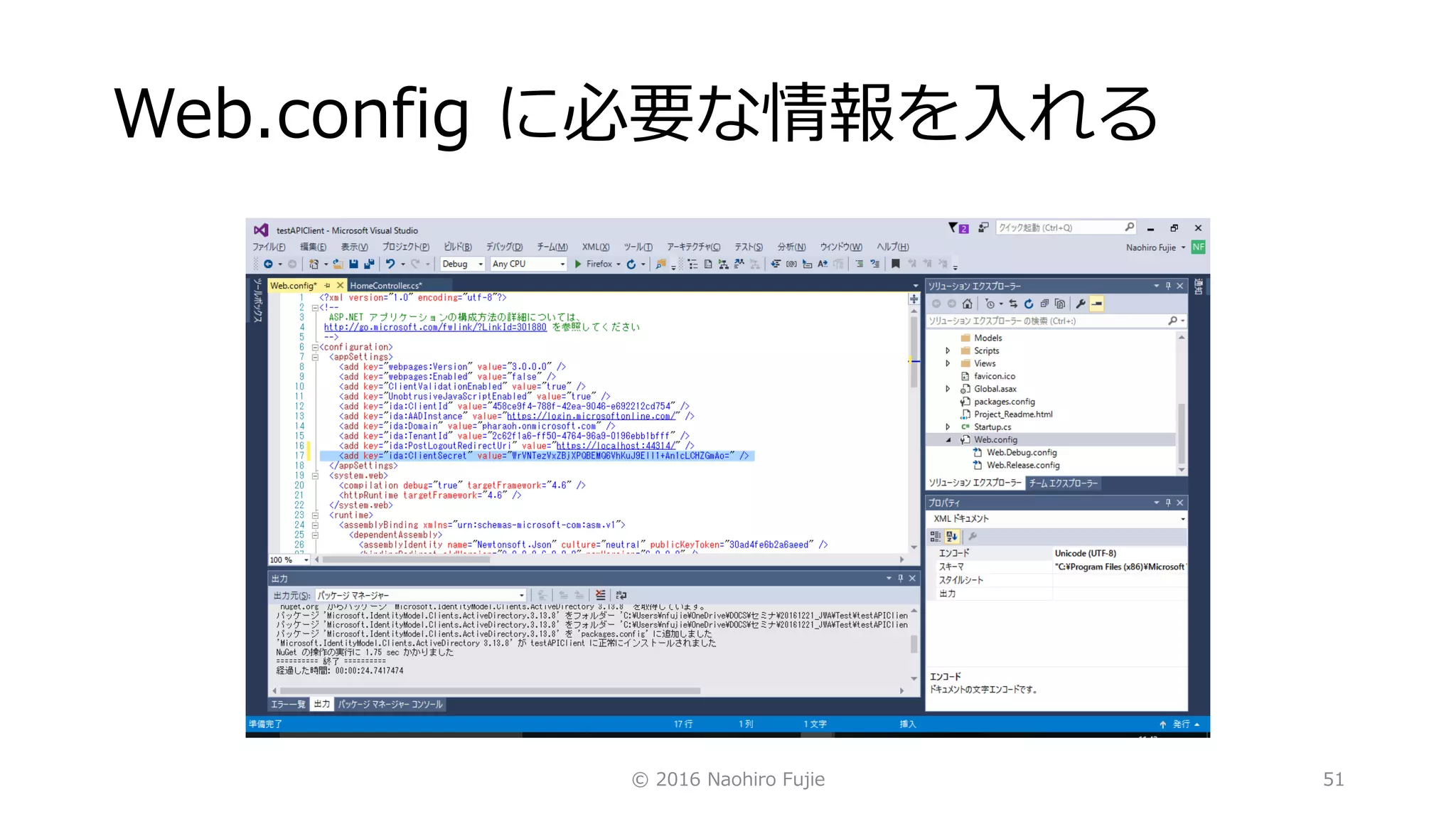Toggle auto-hide pin of Properties panel

[1168, 503]
